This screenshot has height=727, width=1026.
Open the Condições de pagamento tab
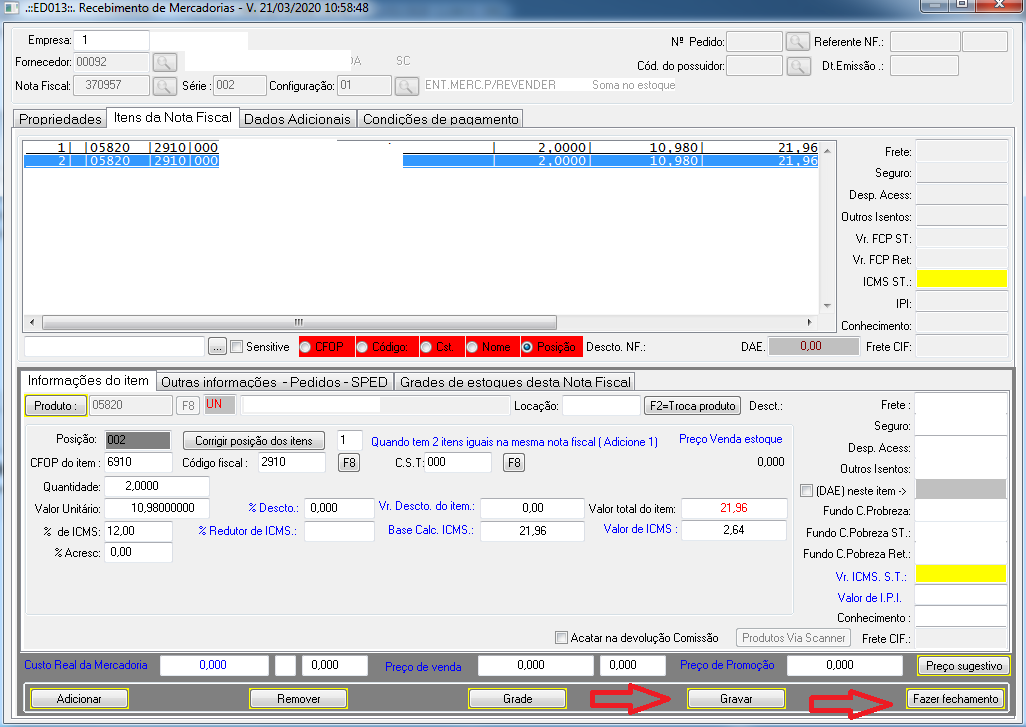tap(440, 119)
